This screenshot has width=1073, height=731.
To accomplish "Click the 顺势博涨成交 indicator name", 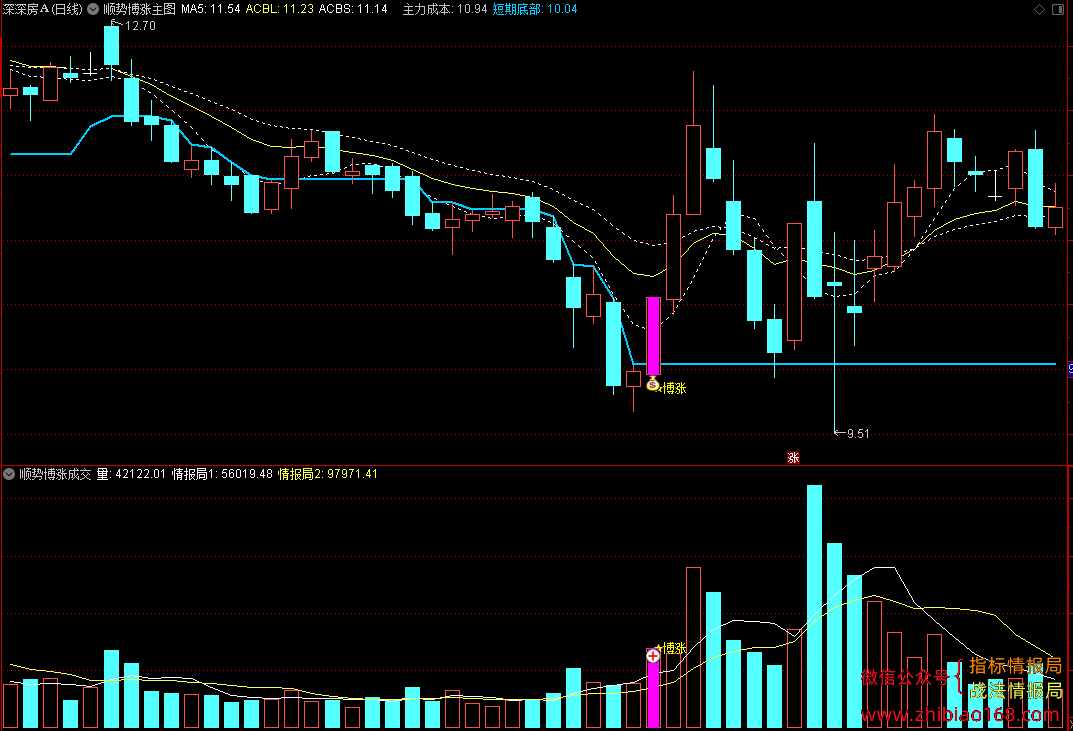I will click(x=55, y=474).
